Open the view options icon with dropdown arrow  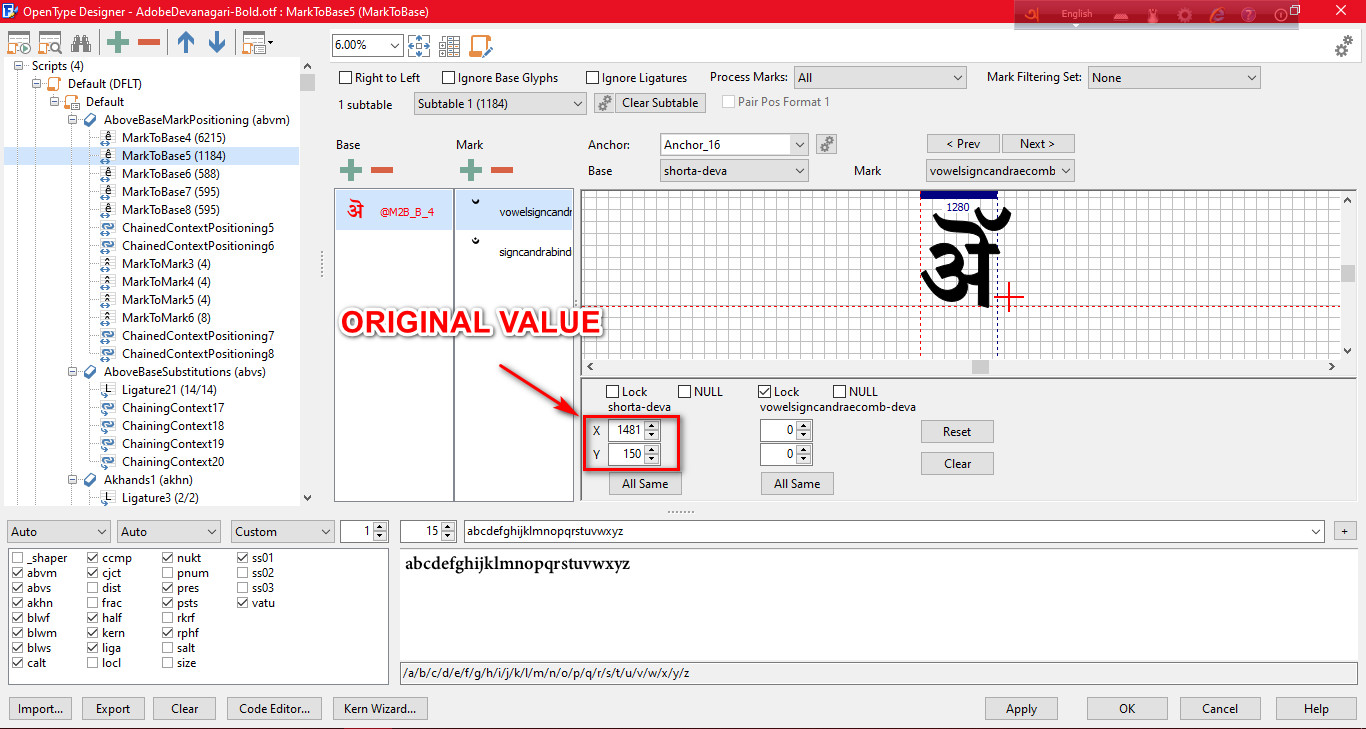point(258,43)
